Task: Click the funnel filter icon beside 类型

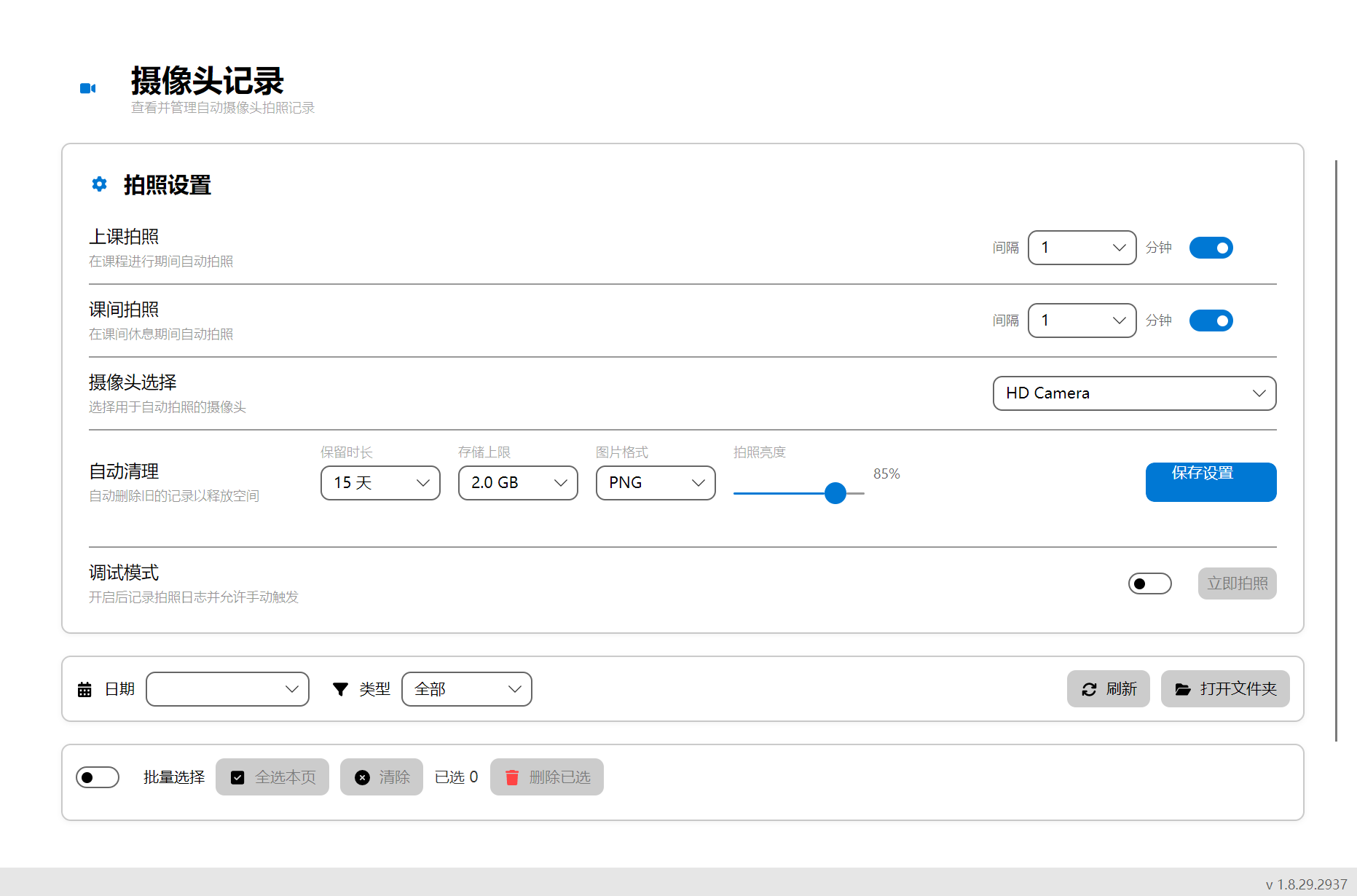Action: click(340, 689)
